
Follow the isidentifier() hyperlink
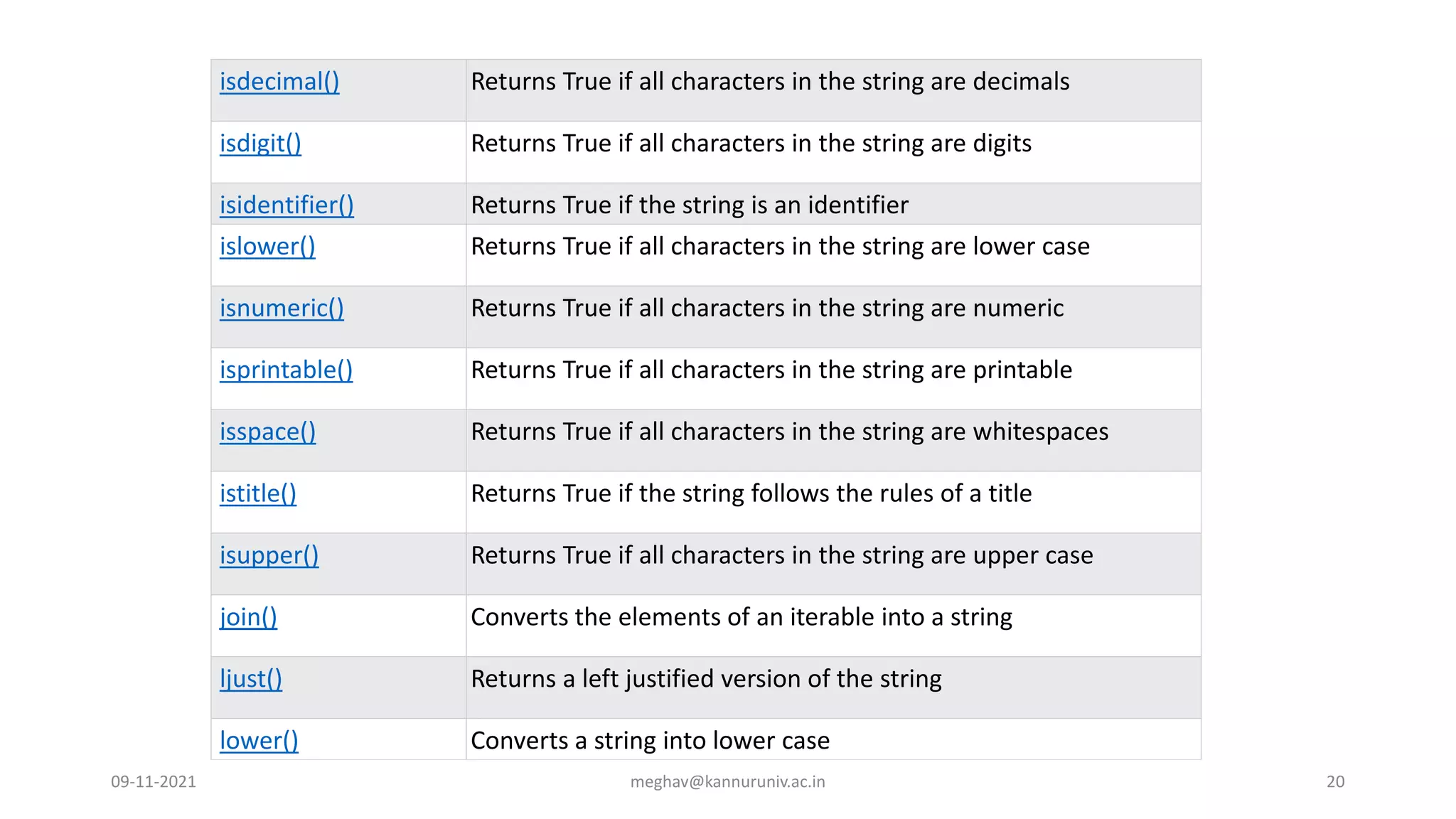pyautogui.click(x=287, y=206)
